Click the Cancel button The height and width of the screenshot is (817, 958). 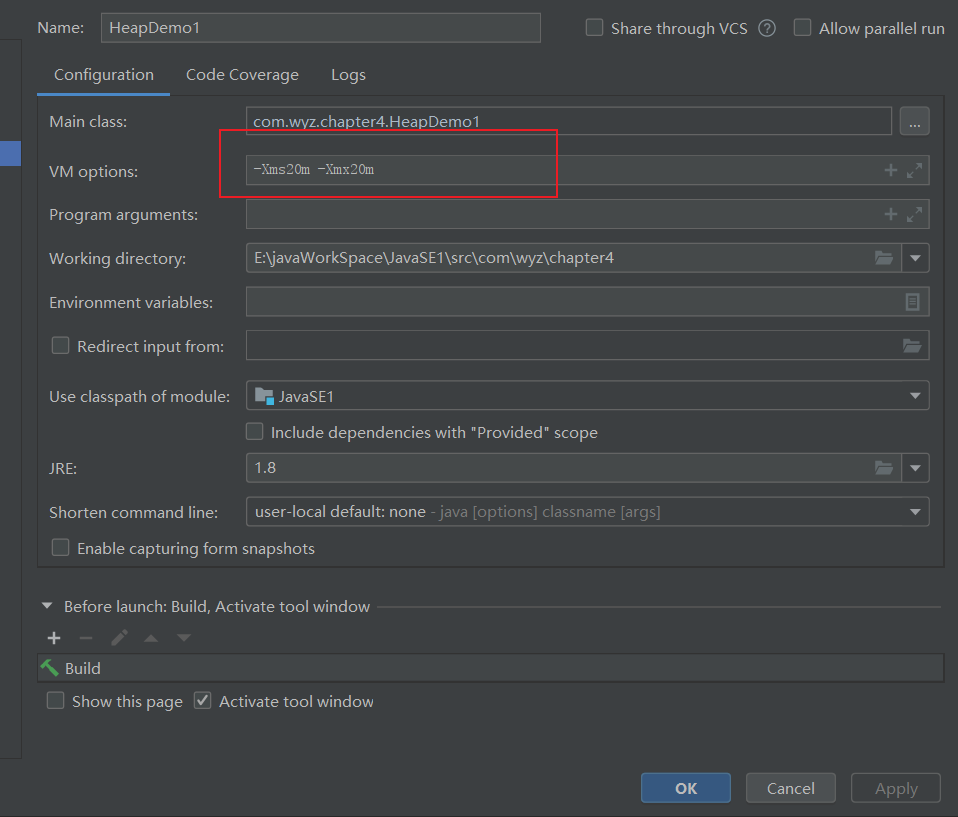pyautogui.click(x=790, y=788)
